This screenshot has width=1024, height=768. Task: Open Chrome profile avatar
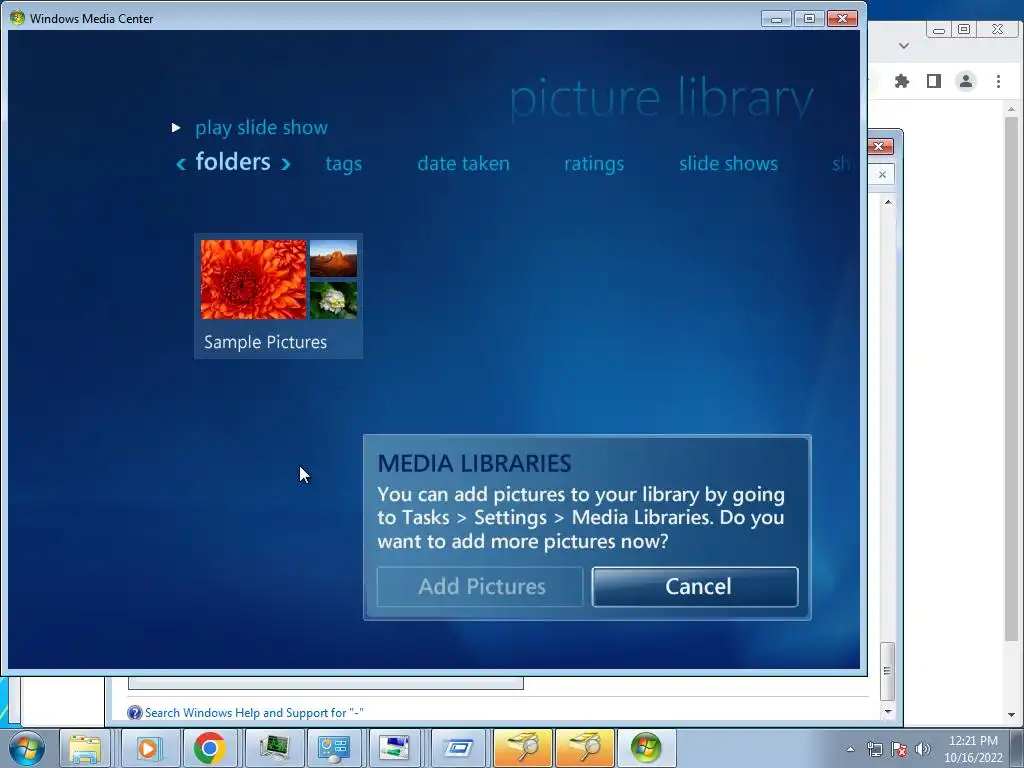click(965, 81)
